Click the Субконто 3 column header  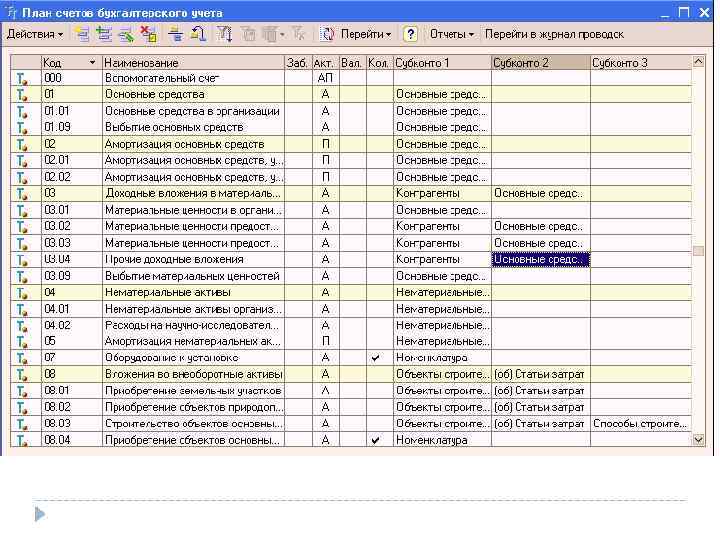pos(641,62)
